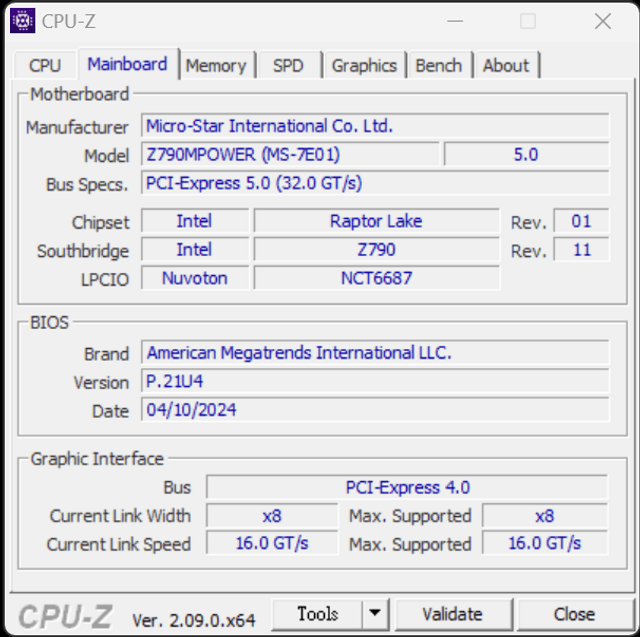
Task: Click the model revision value 5.0
Action: click(526, 154)
